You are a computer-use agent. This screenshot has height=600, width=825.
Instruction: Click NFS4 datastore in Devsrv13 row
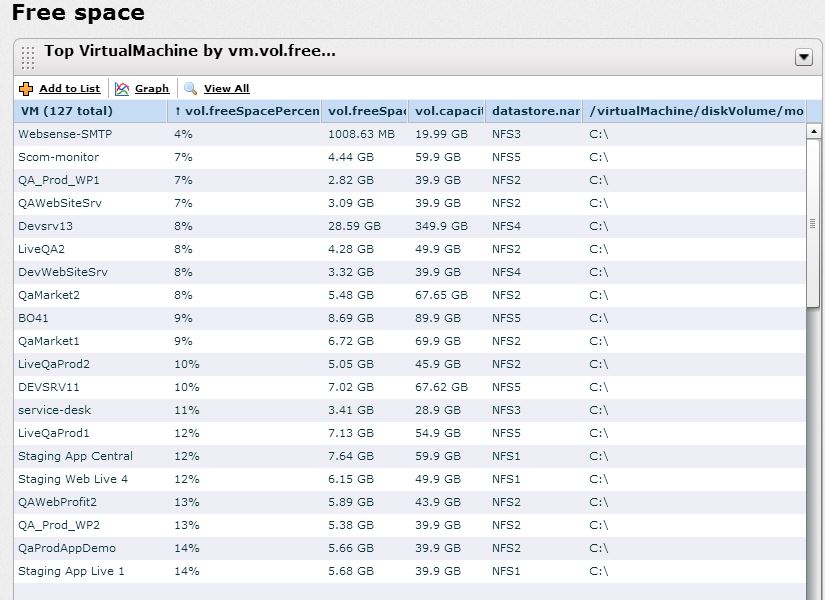(506, 226)
